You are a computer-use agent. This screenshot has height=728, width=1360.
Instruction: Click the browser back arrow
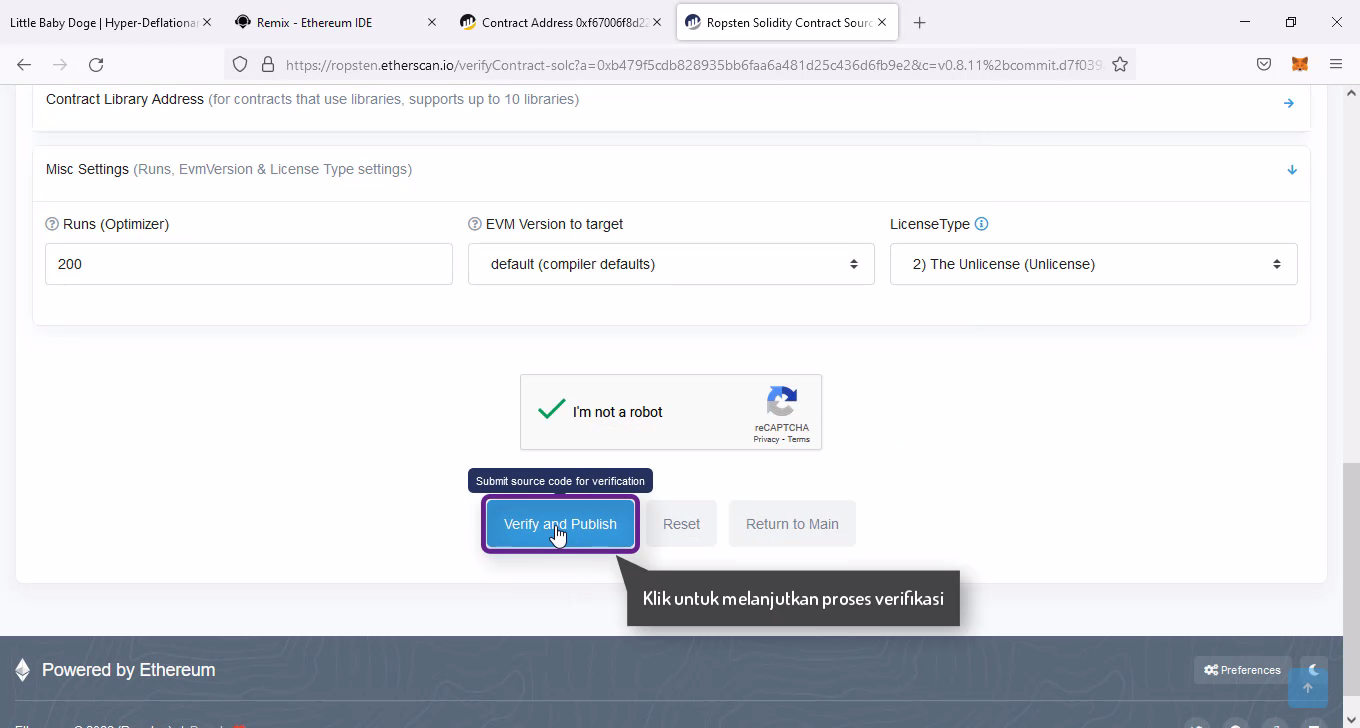click(x=24, y=64)
